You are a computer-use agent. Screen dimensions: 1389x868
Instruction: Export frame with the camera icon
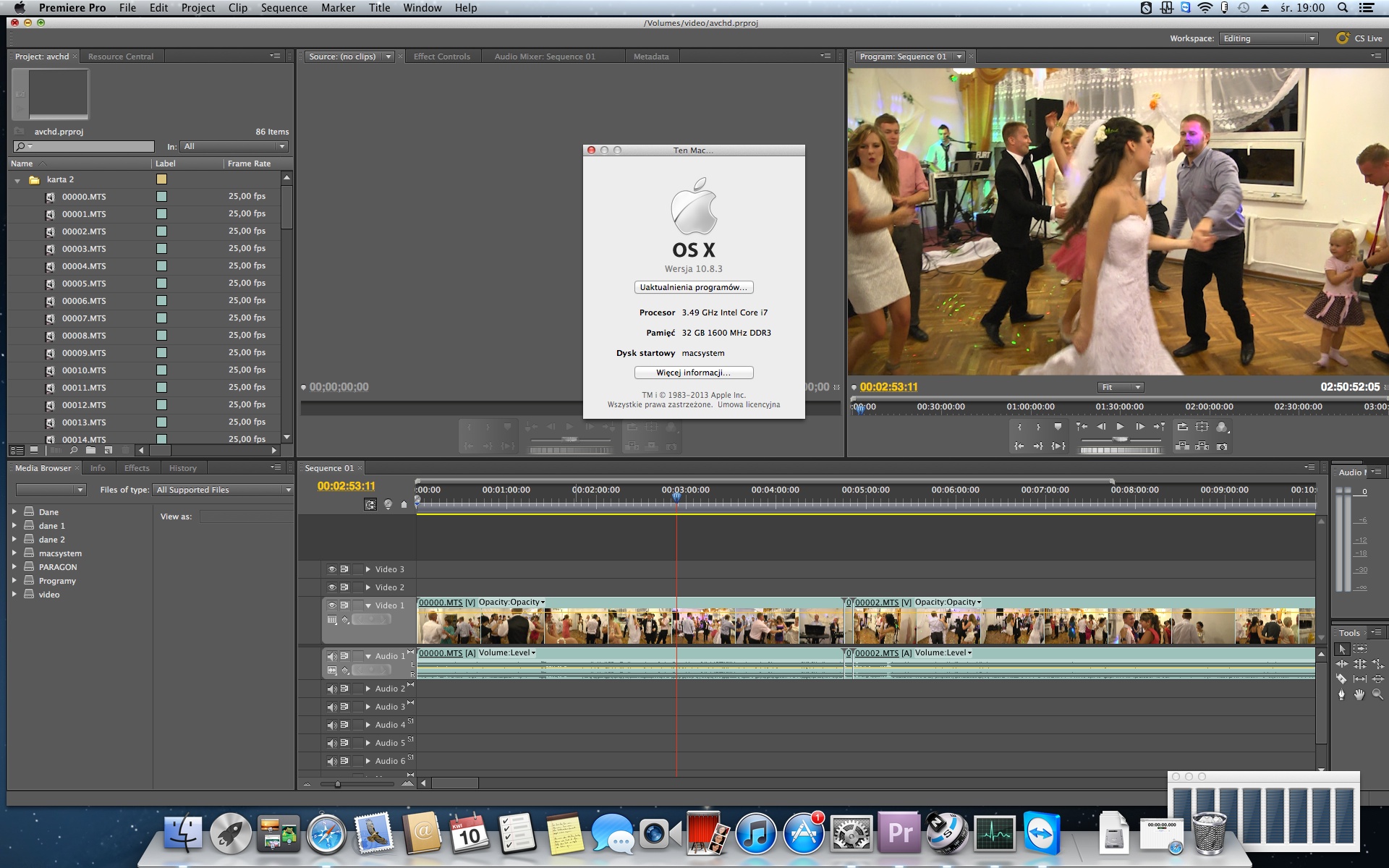1222,446
